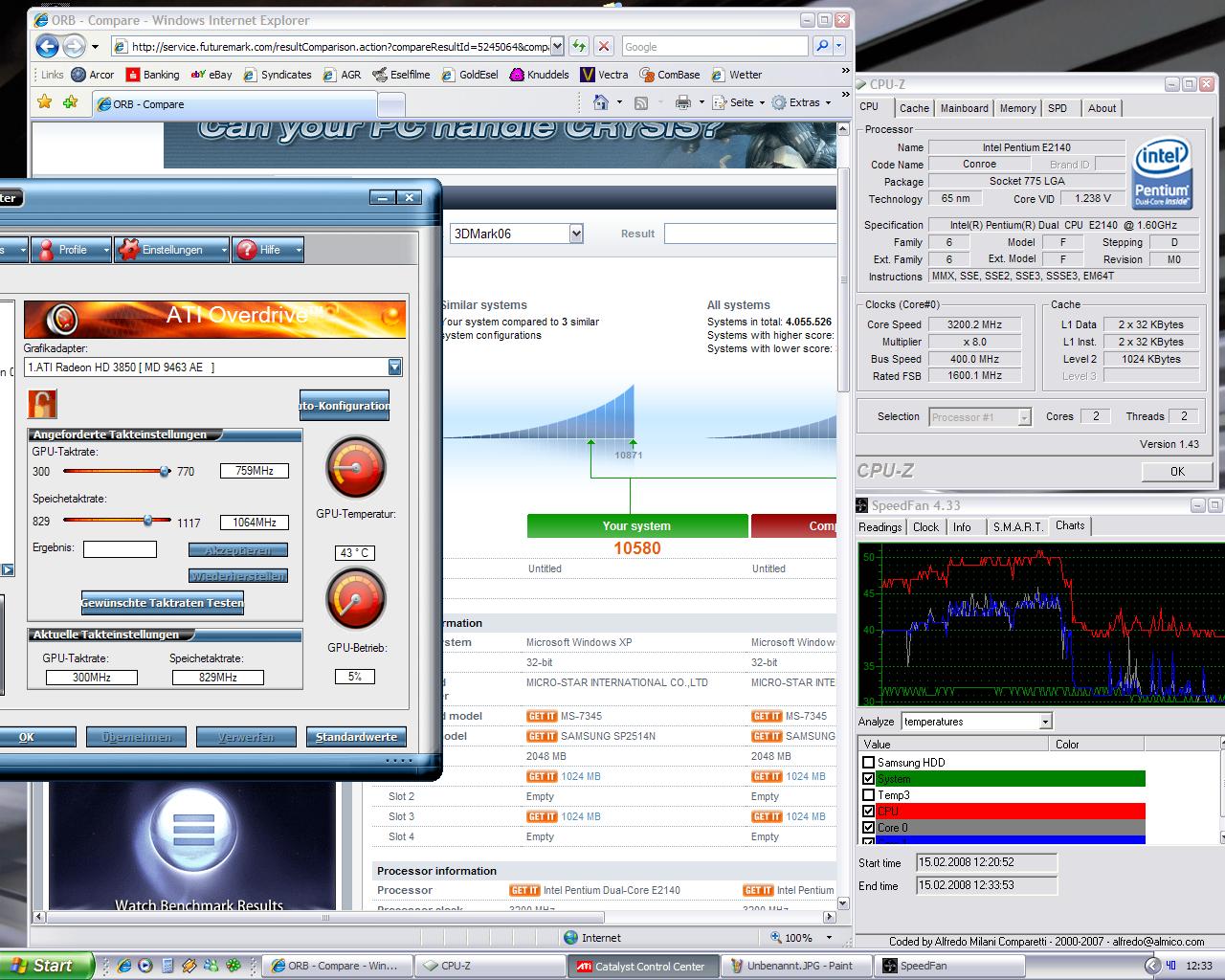Open quick launch Internet Explorer icon
Viewport: 1225px width, 980px height.
tap(124, 966)
